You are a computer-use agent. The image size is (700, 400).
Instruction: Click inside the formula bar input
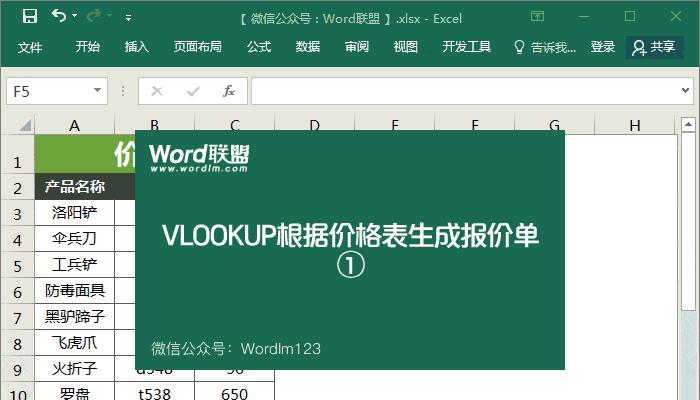[x=464, y=91]
